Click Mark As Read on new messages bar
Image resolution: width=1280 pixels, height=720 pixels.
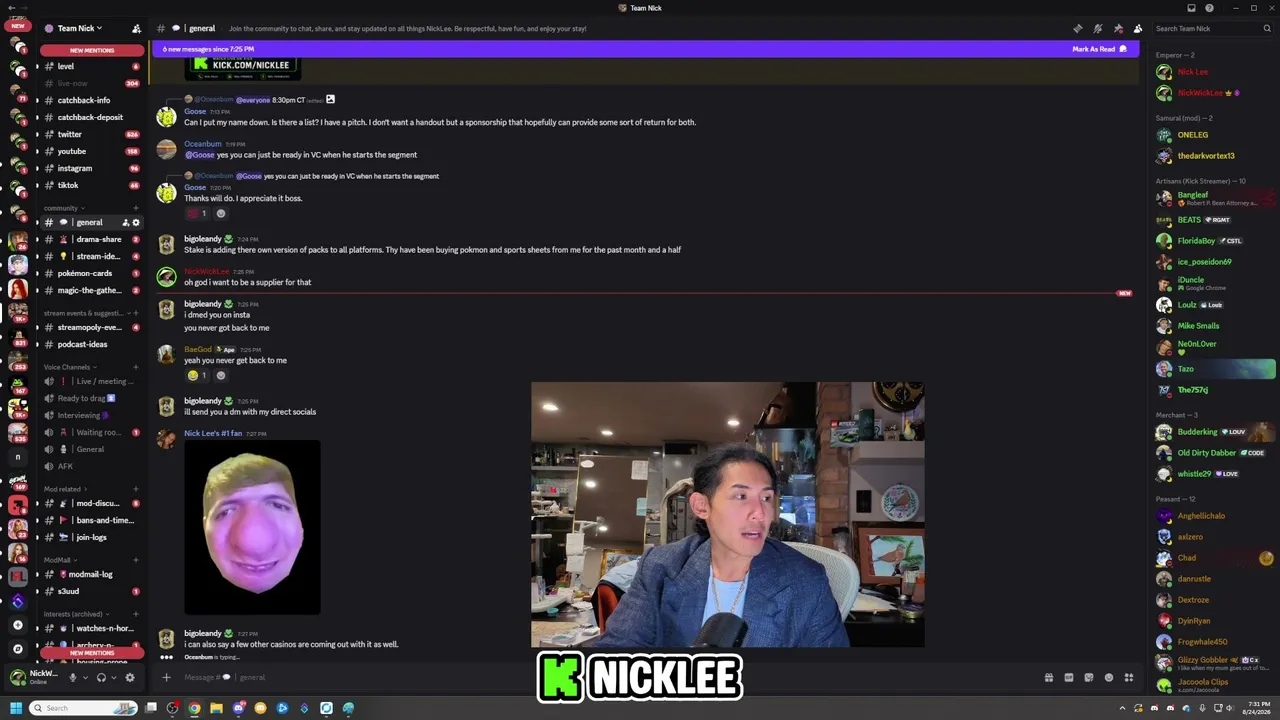tap(1099, 49)
